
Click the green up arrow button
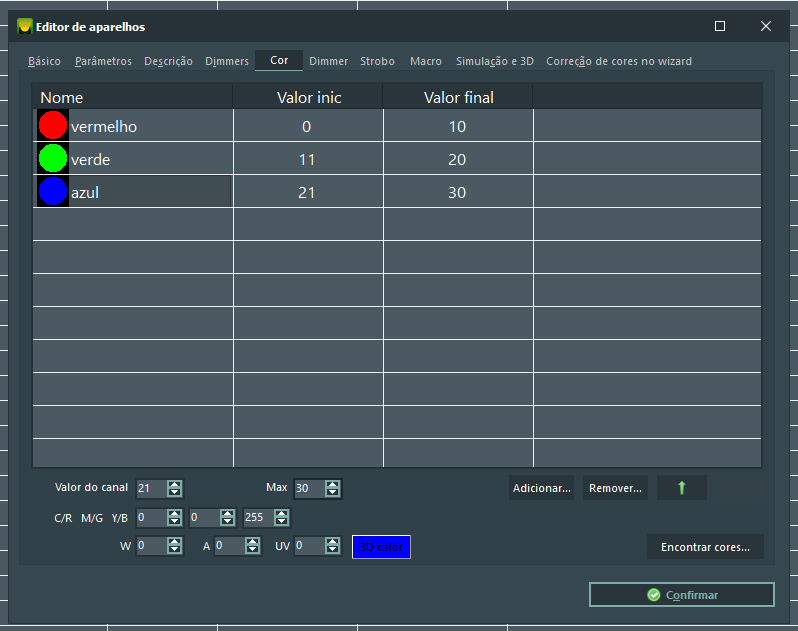[682, 488]
